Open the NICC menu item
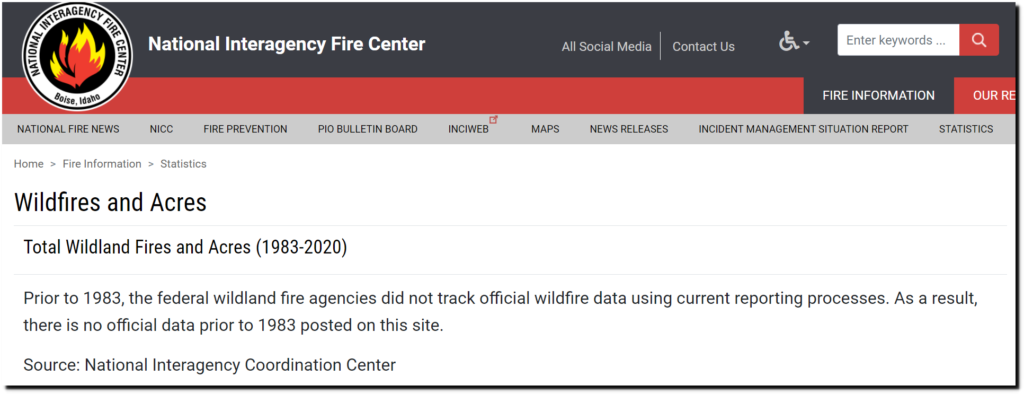Viewport: 1024px width, 394px height. click(x=161, y=129)
